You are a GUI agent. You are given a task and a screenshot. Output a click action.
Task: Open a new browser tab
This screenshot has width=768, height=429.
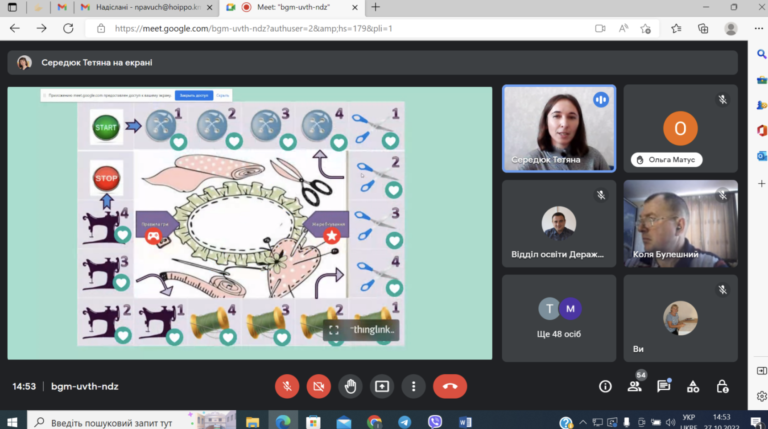[x=375, y=7]
